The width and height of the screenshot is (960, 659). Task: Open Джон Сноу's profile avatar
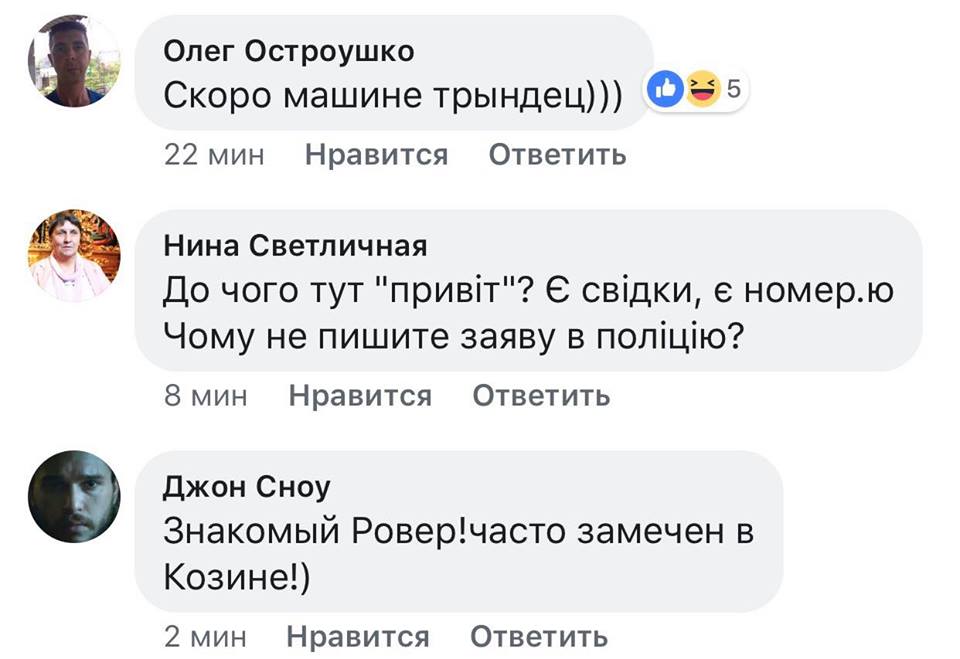(x=73, y=497)
